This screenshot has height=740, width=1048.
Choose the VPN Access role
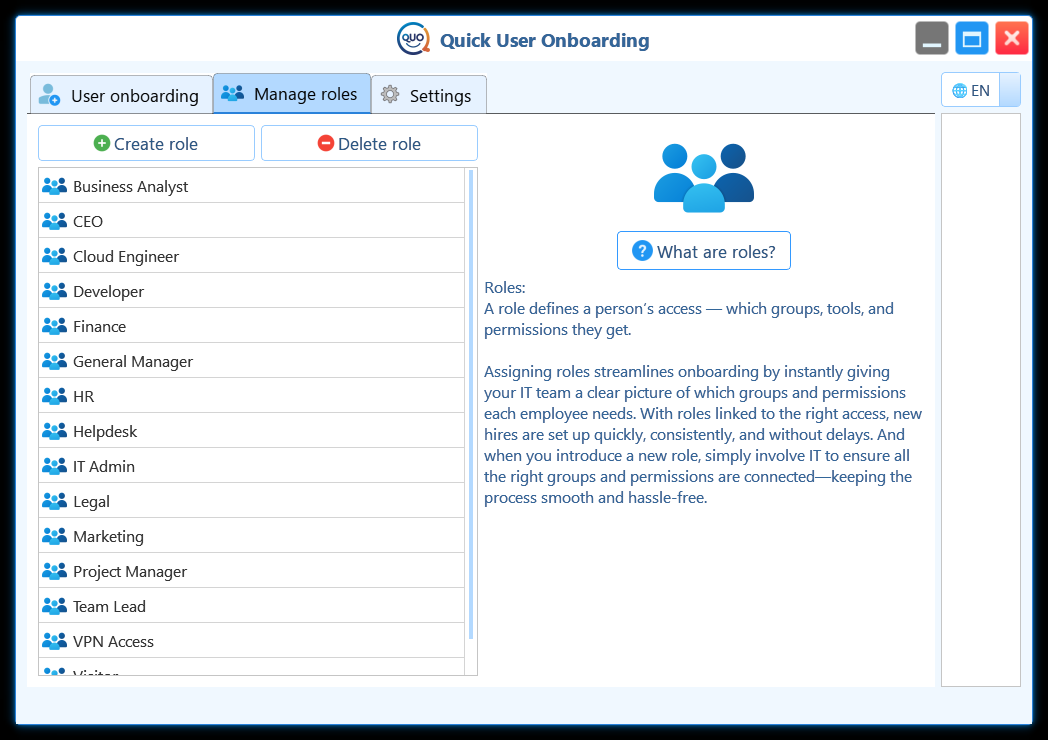click(x=251, y=641)
